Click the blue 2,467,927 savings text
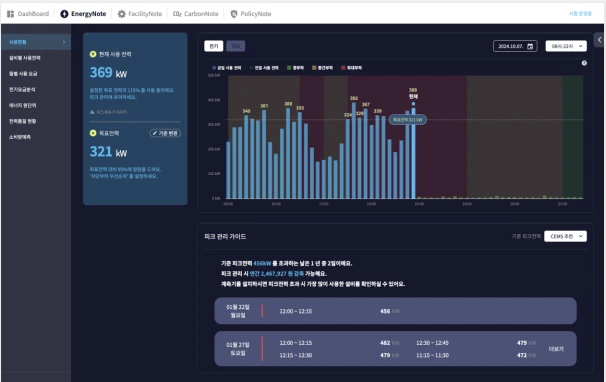The height and width of the screenshot is (382, 606). [x=277, y=273]
